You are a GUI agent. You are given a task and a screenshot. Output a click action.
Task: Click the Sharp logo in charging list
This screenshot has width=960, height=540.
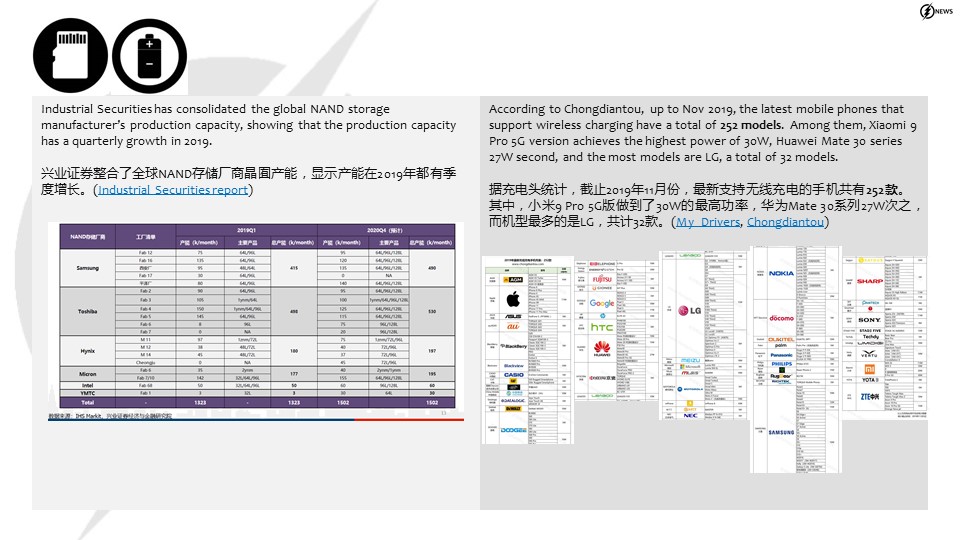869,281
